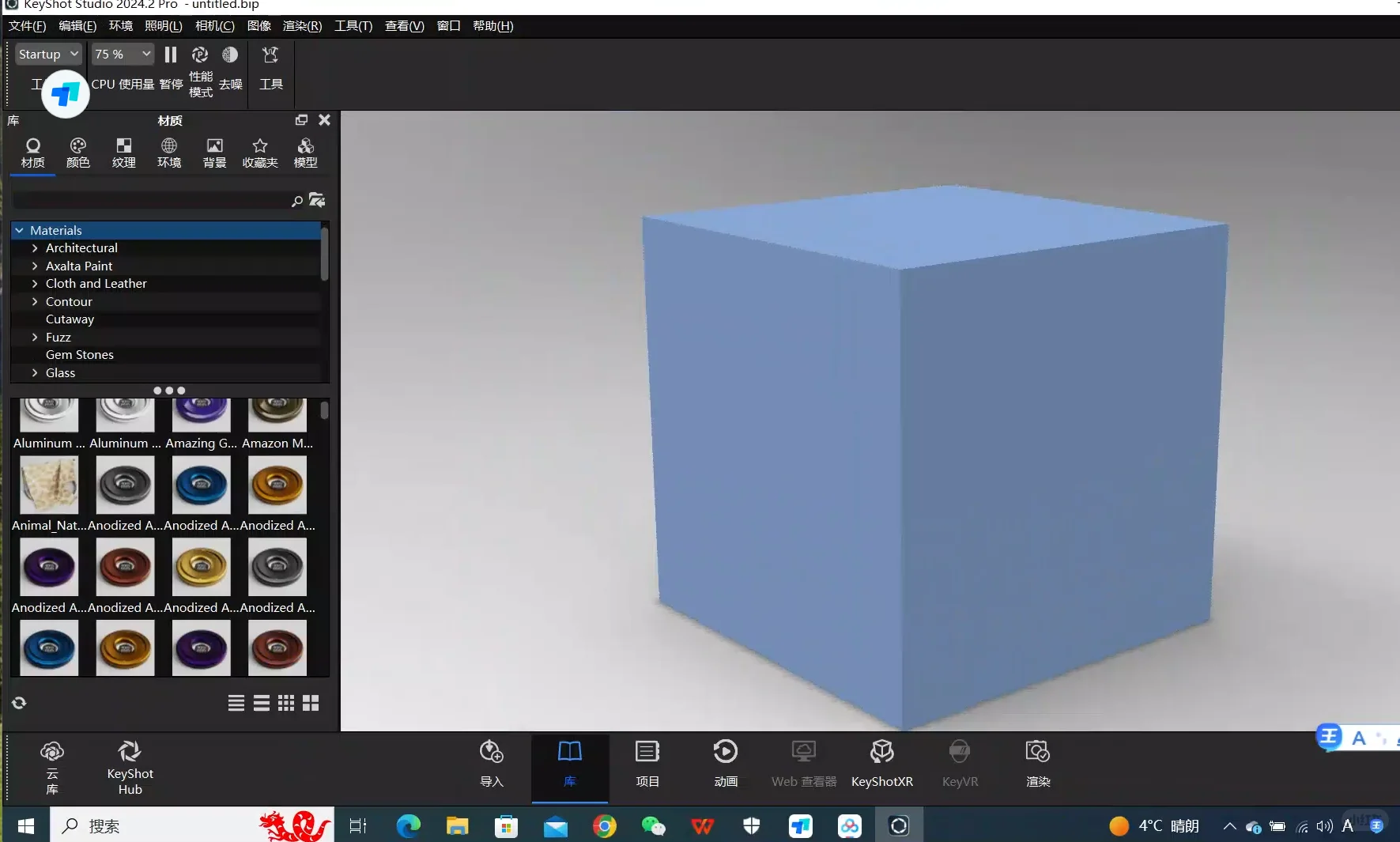Open the 渲染 render dialog

(x=1038, y=764)
